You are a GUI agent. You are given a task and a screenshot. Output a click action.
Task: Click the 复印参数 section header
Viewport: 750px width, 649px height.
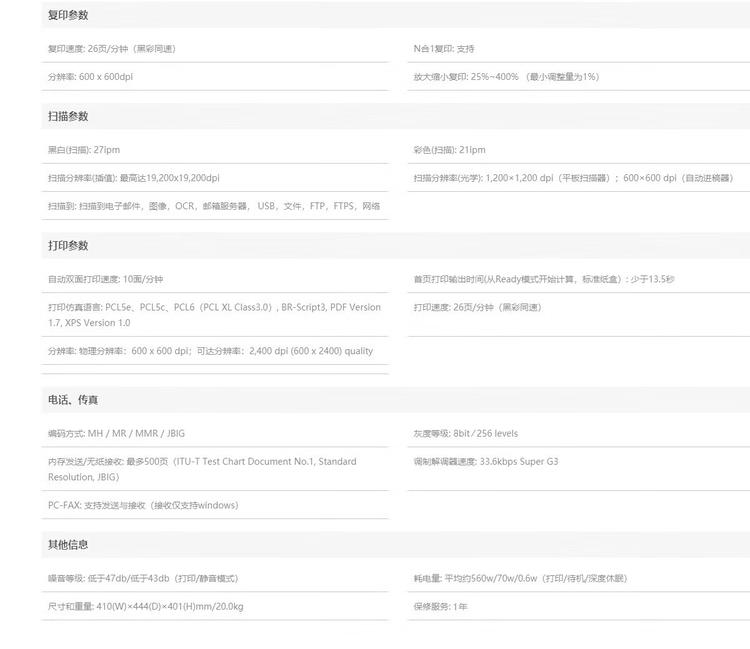pyautogui.click(x=68, y=15)
